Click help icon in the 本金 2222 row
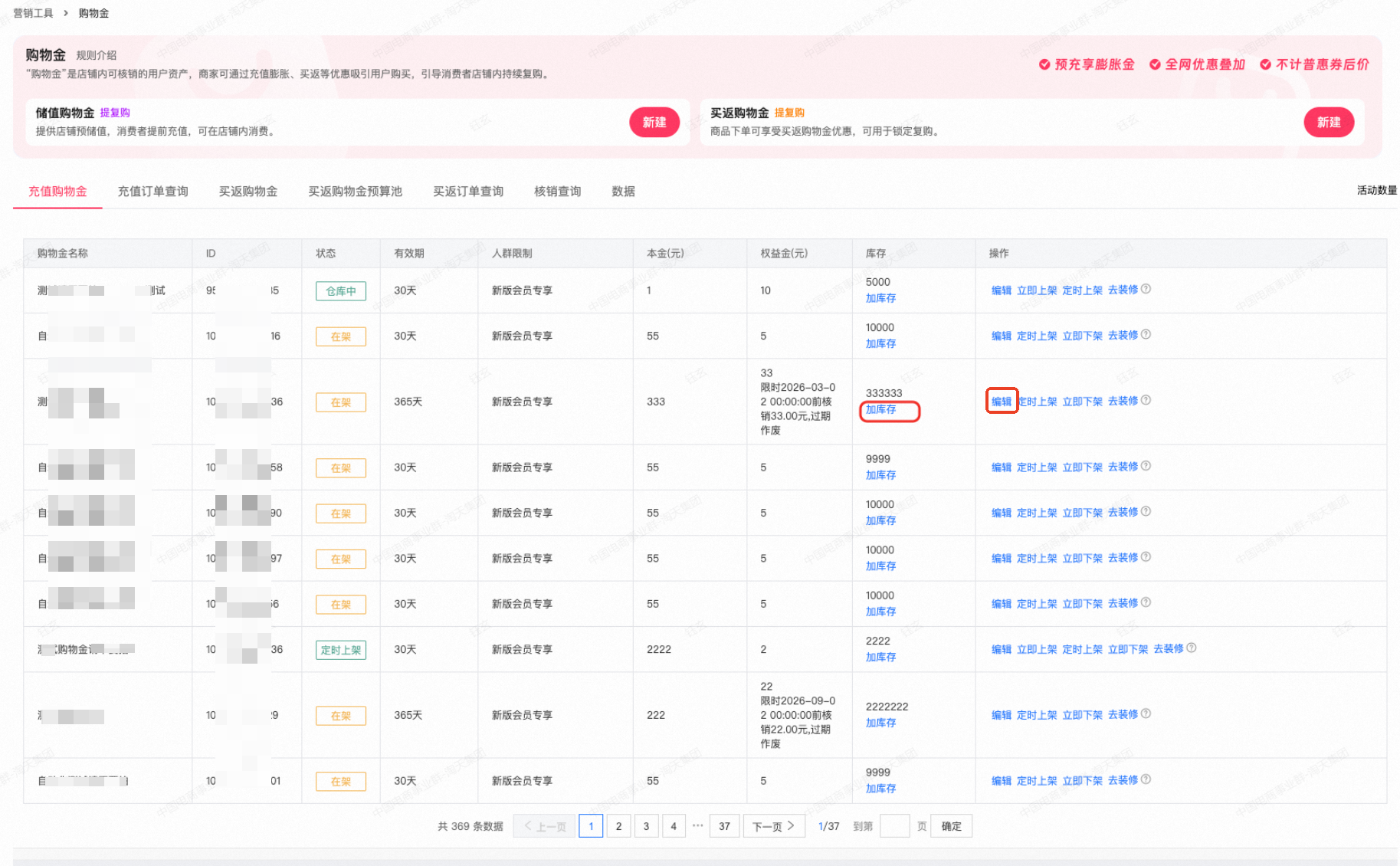 pyautogui.click(x=1191, y=648)
